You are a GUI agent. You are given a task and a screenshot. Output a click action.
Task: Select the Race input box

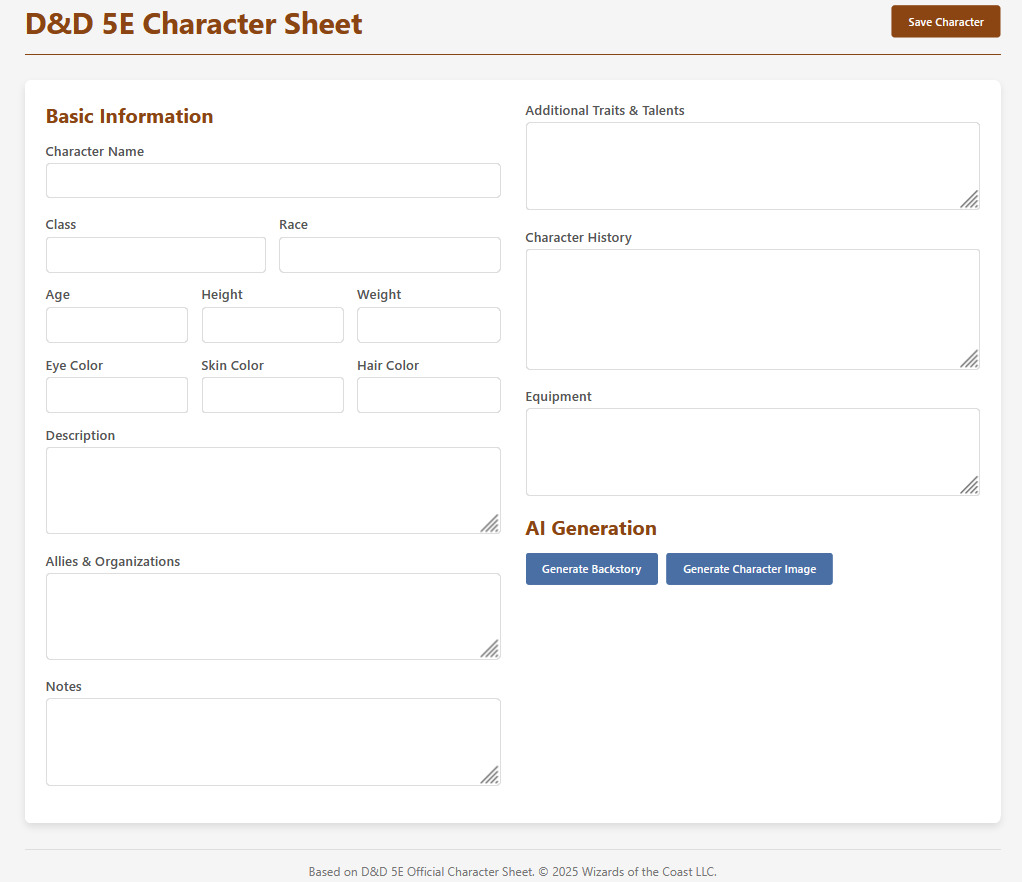(389, 255)
